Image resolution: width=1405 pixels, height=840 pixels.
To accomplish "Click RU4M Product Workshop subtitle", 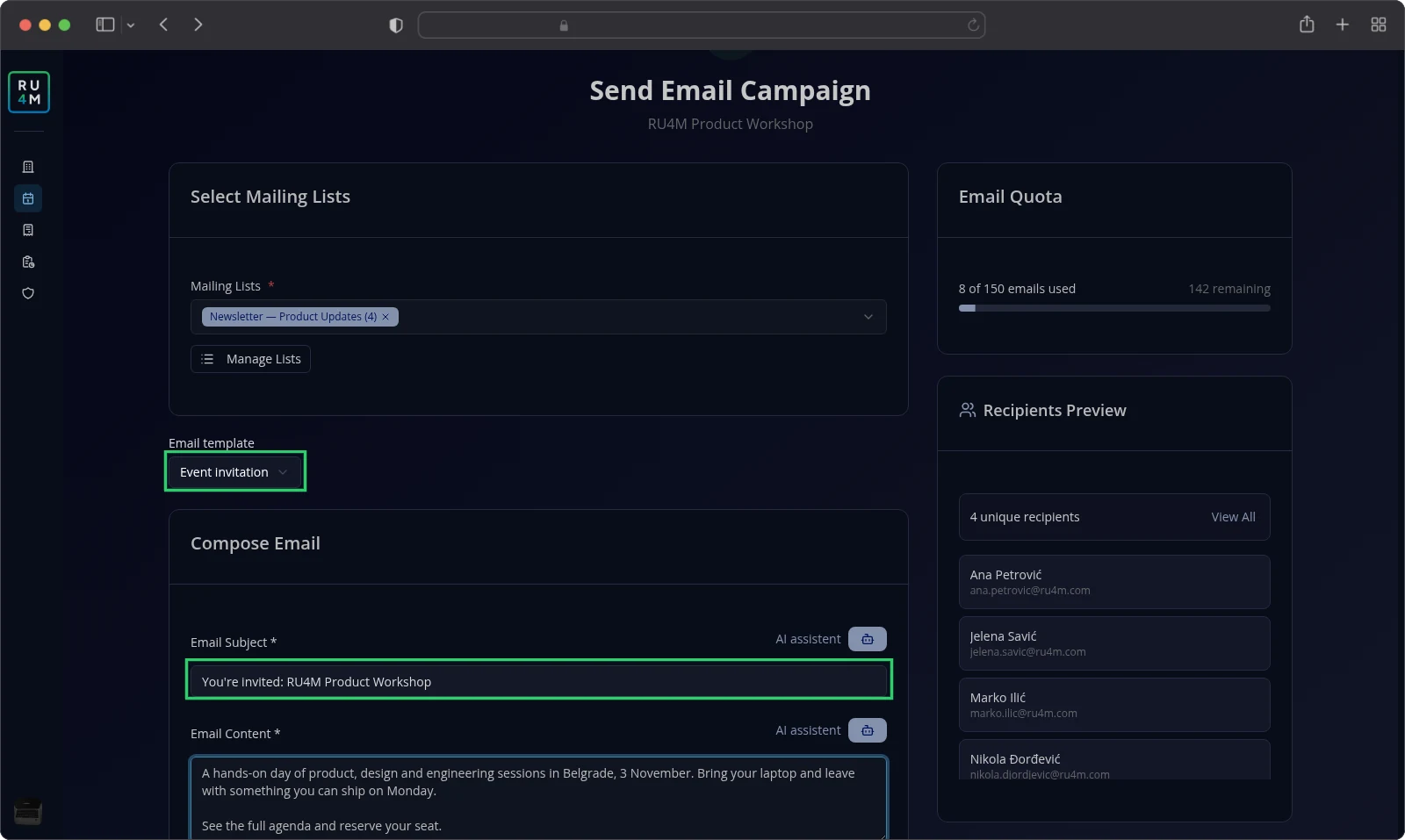I will pos(731,124).
